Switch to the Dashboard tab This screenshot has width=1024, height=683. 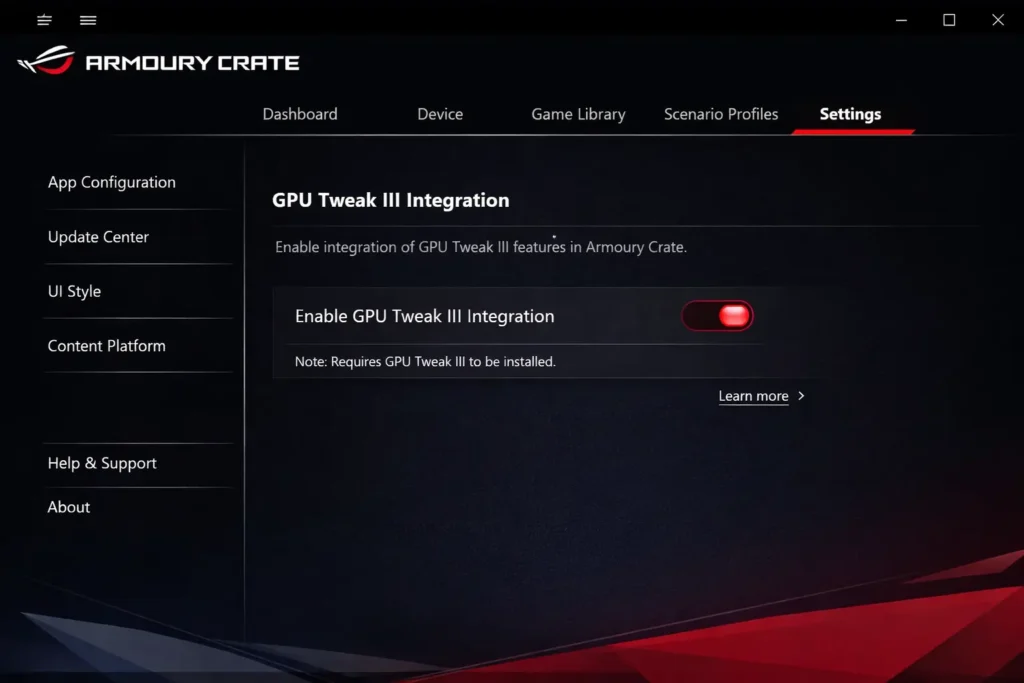coord(299,114)
